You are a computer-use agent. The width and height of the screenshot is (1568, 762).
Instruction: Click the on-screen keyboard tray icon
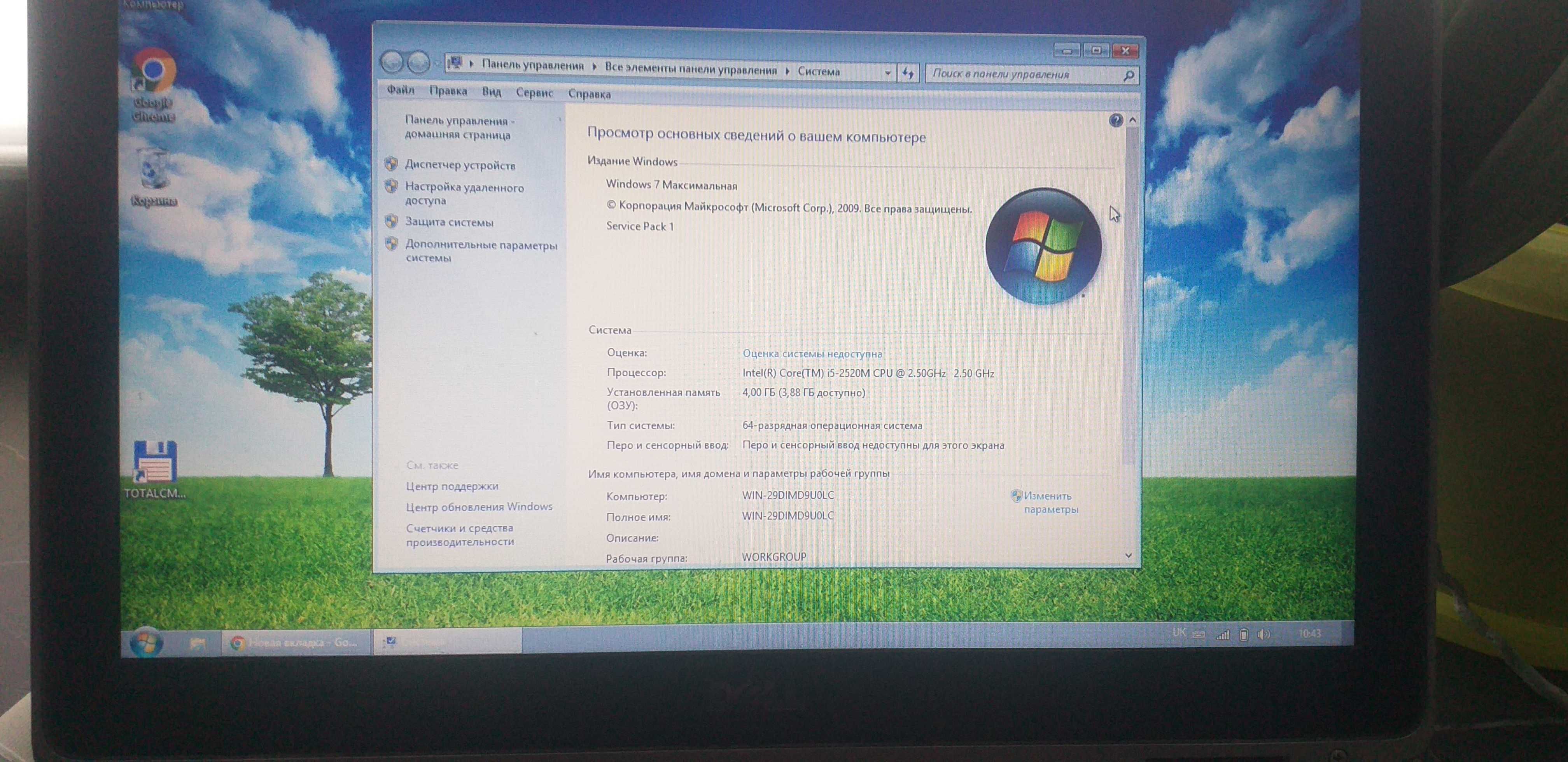(1199, 634)
